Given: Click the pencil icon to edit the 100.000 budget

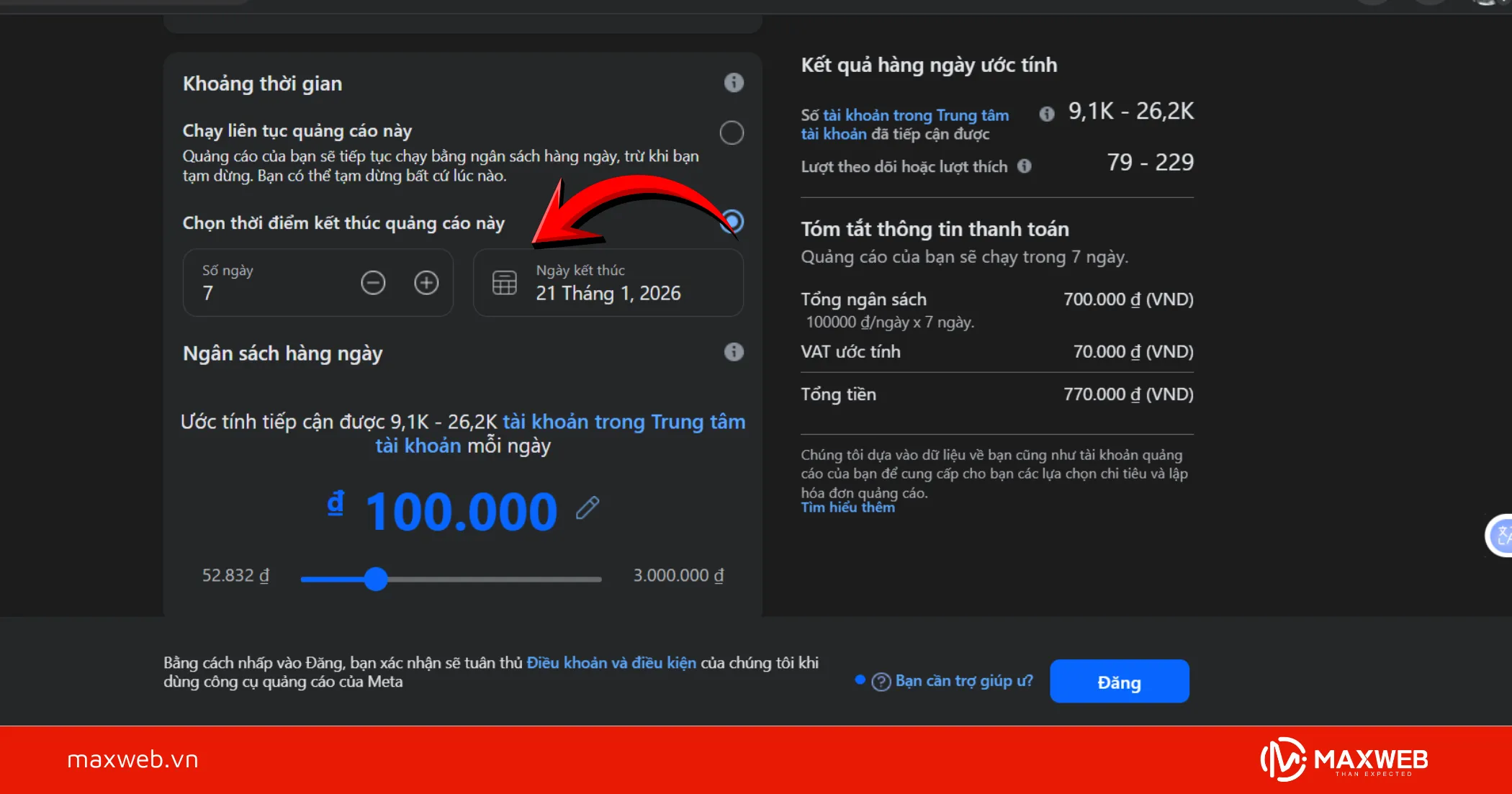Looking at the screenshot, I should tap(588, 508).
